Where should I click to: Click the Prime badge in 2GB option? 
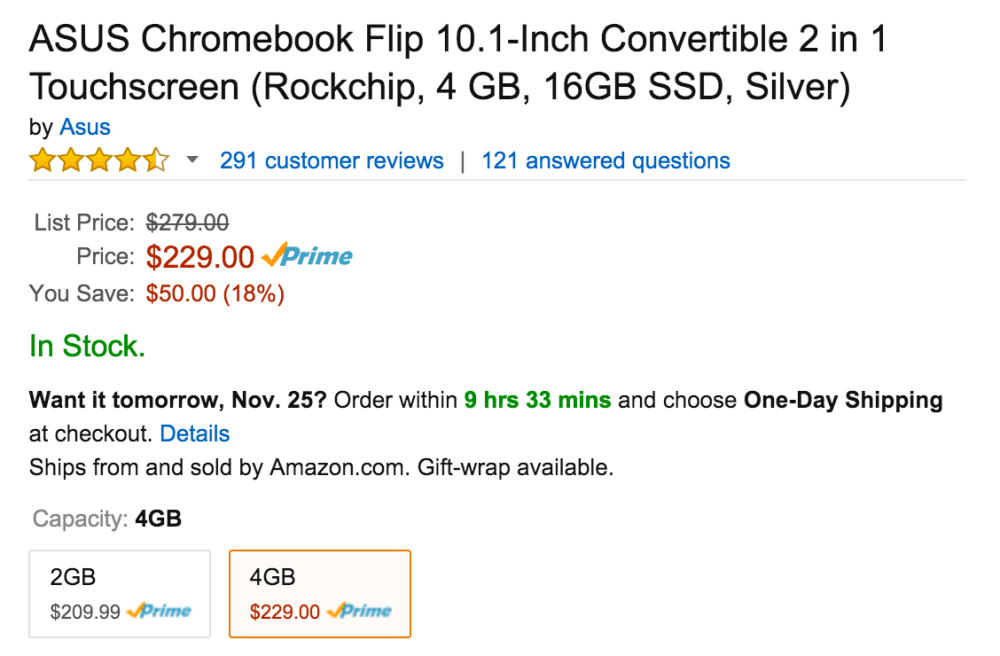tap(159, 611)
